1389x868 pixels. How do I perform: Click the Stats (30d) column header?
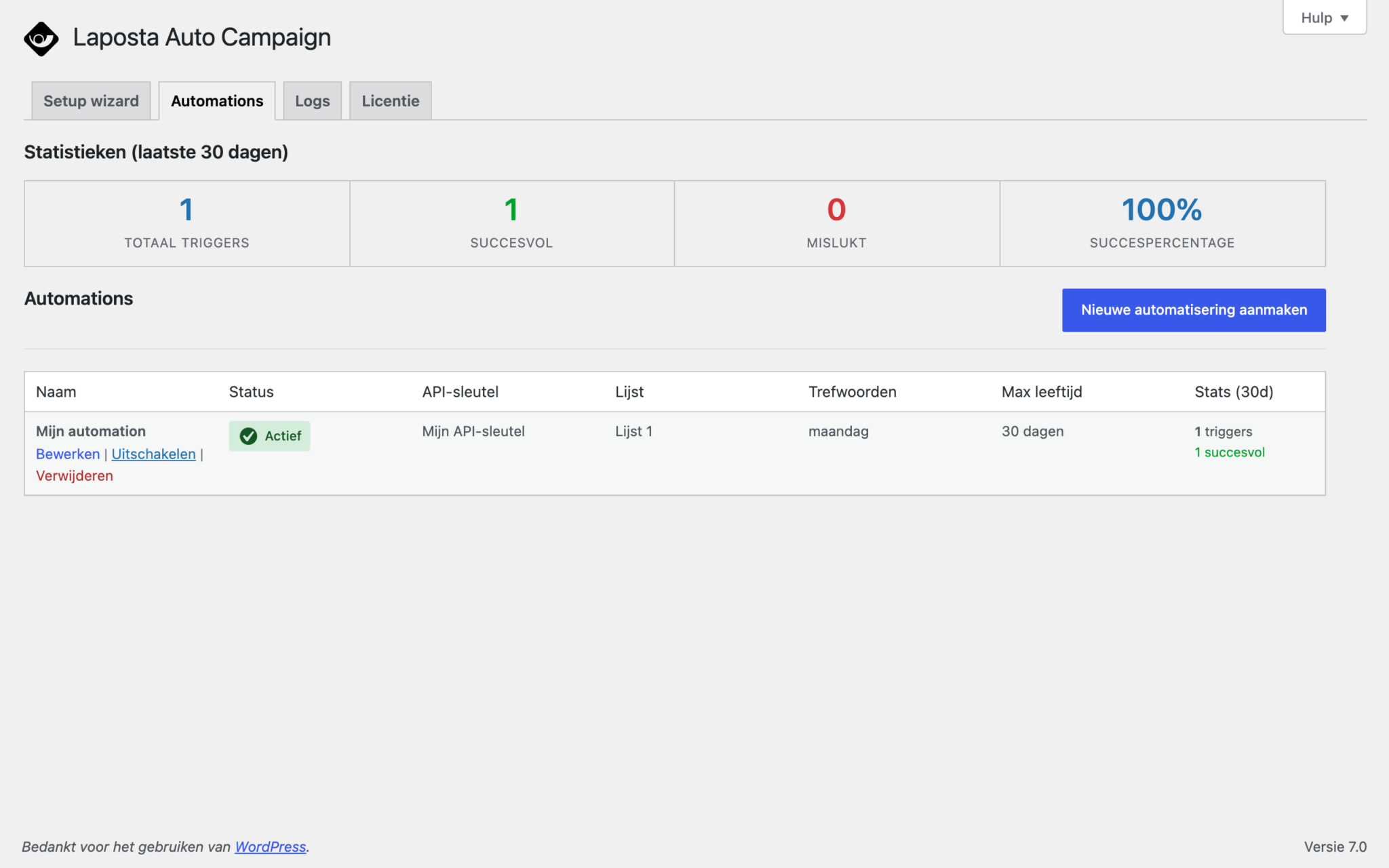point(1234,392)
